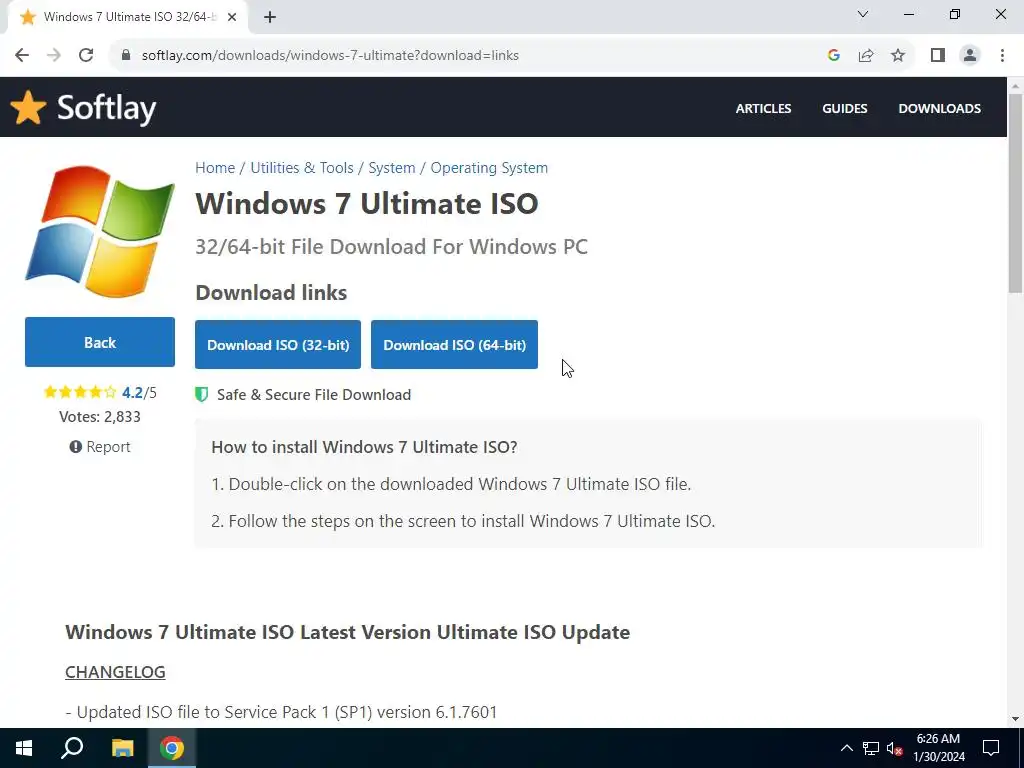The image size is (1024, 768).
Task: Open the tab search chevron
Action: click(x=863, y=14)
